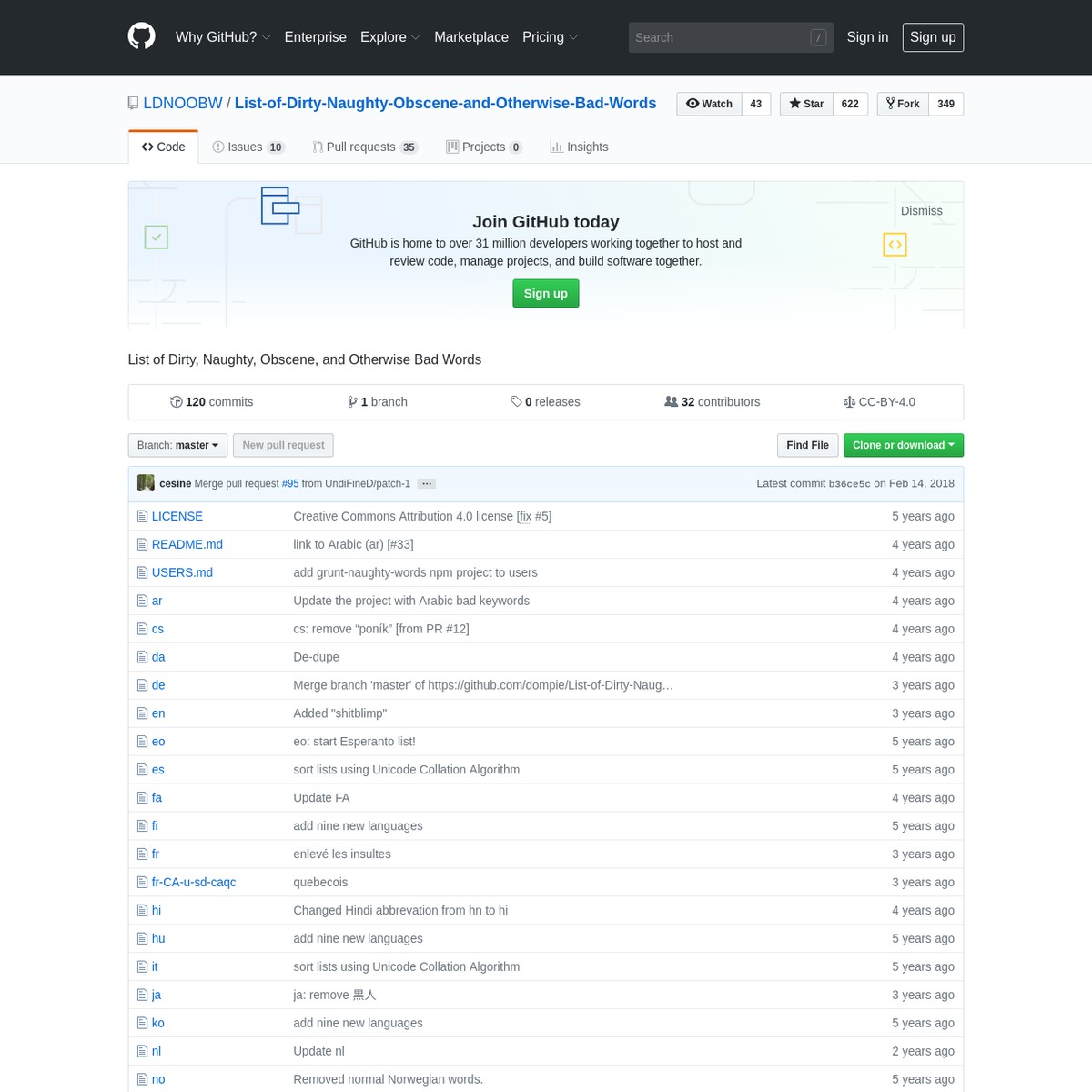
Task: Click the New pull request button
Action: coord(283,445)
